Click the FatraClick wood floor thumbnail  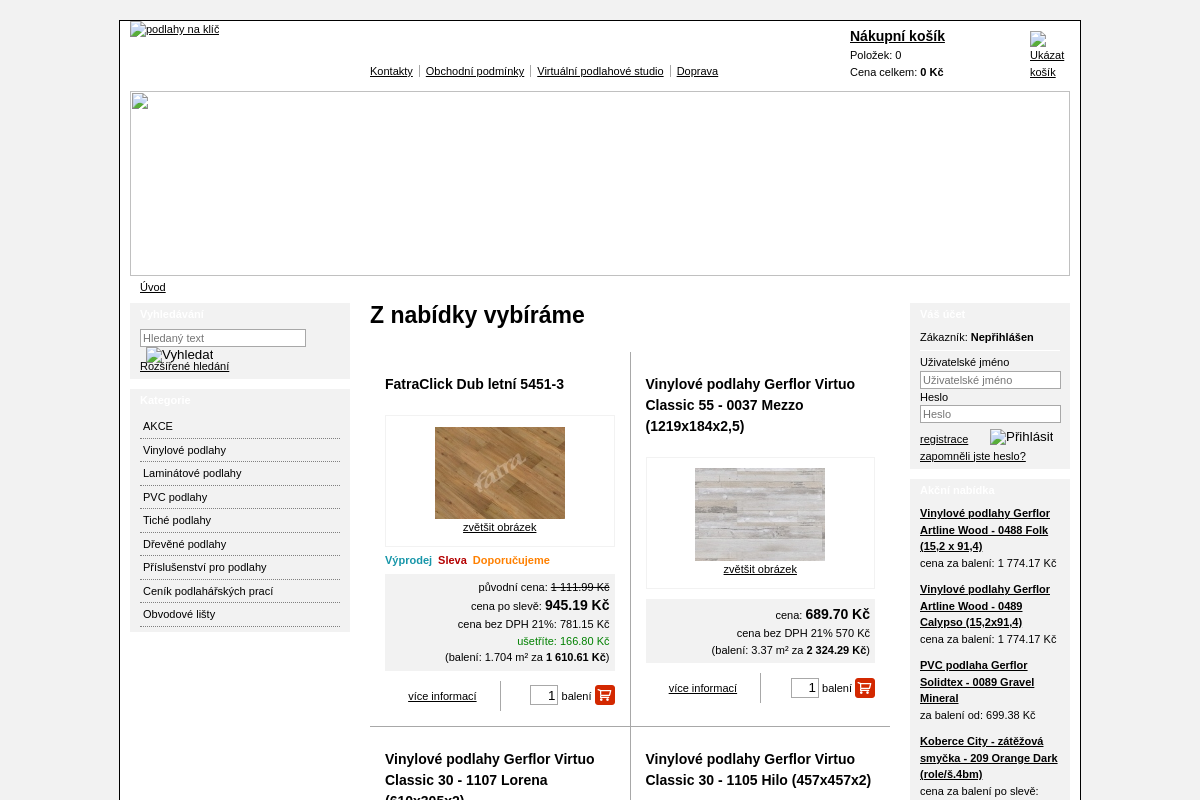[500, 473]
